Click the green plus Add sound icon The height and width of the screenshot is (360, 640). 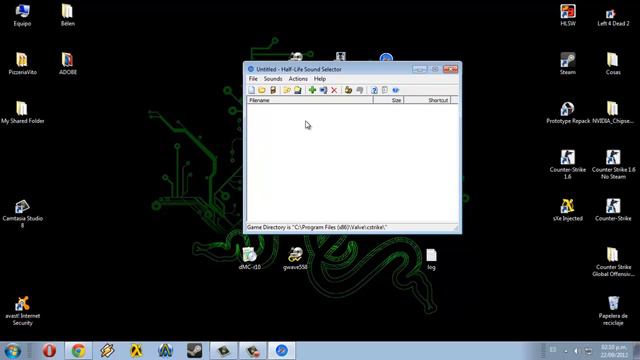(x=312, y=90)
